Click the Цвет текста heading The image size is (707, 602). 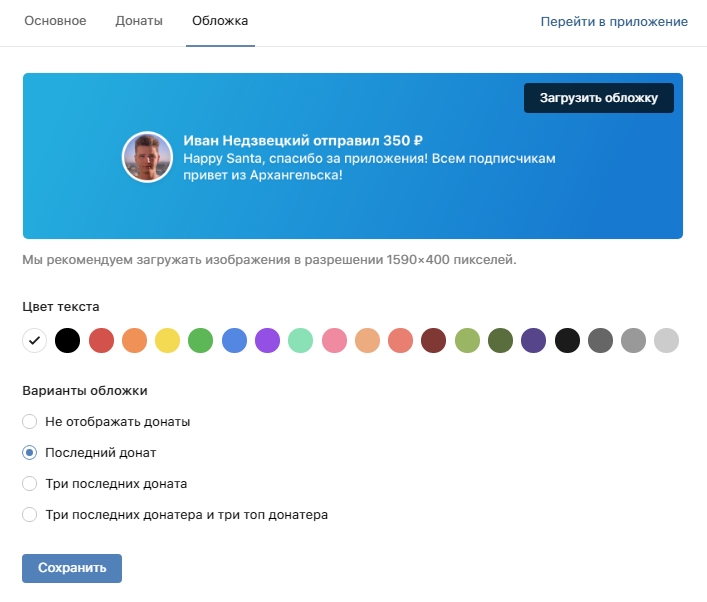[61, 307]
